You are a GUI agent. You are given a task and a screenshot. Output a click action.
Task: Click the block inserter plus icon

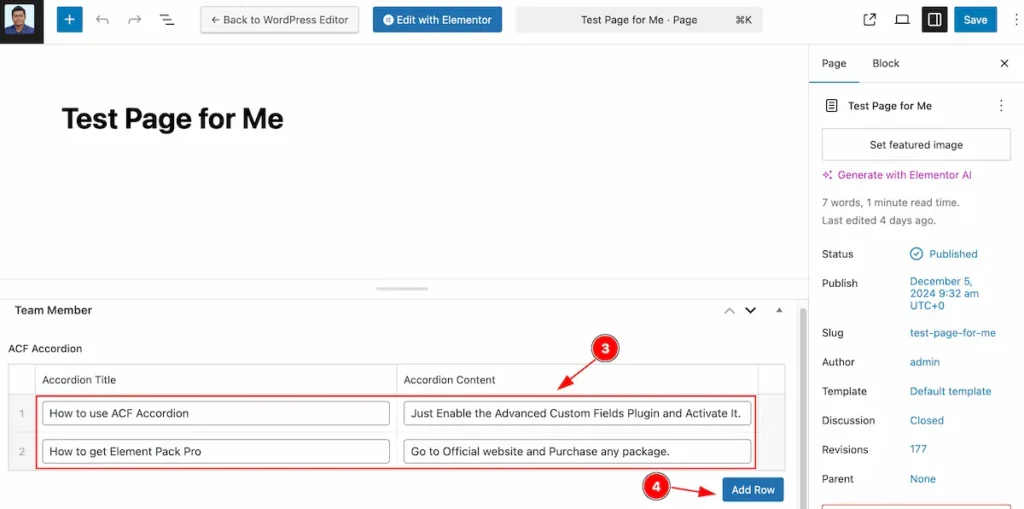(69, 20)
